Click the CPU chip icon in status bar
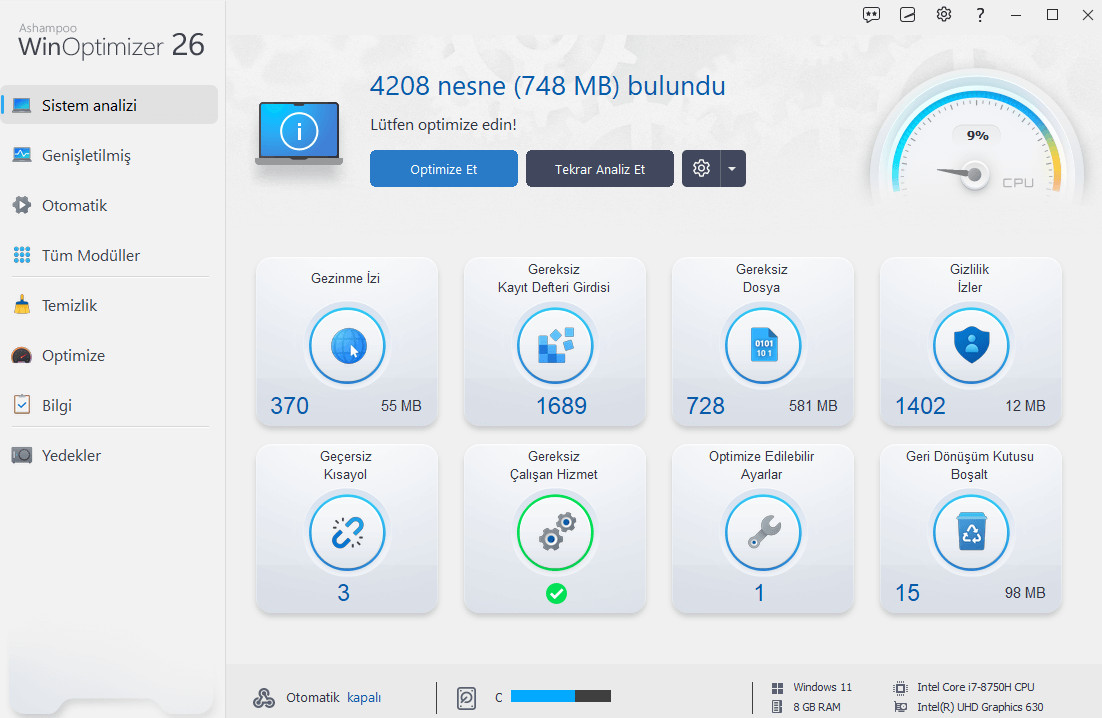Viewport: 1102px width, 718px height. [x=900, y=688]
